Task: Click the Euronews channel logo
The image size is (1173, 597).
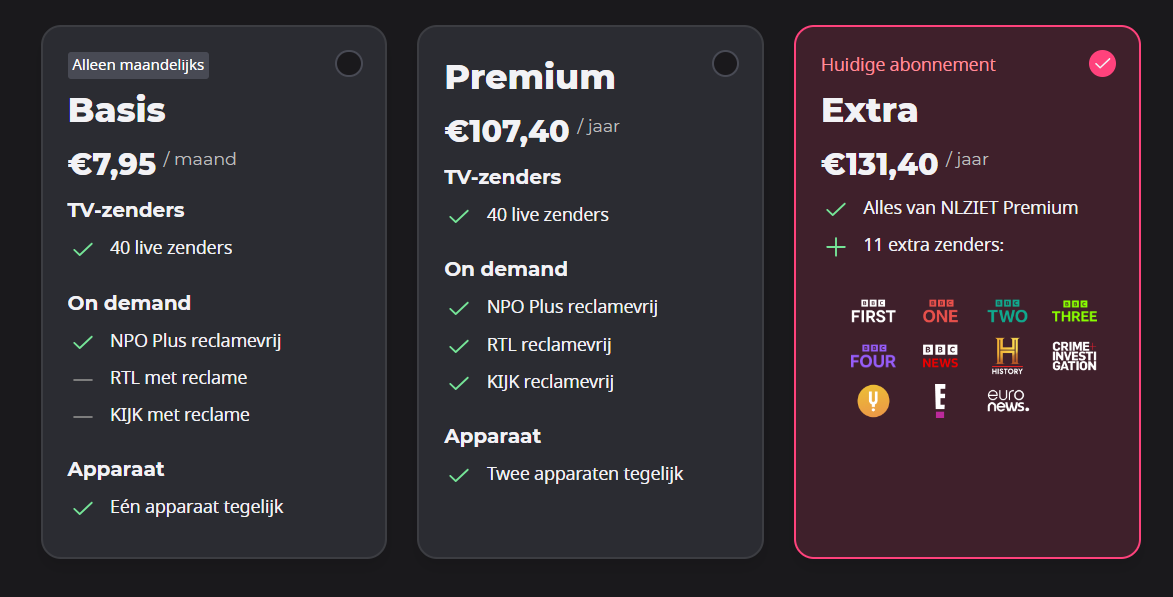Action: [1008, 400]
